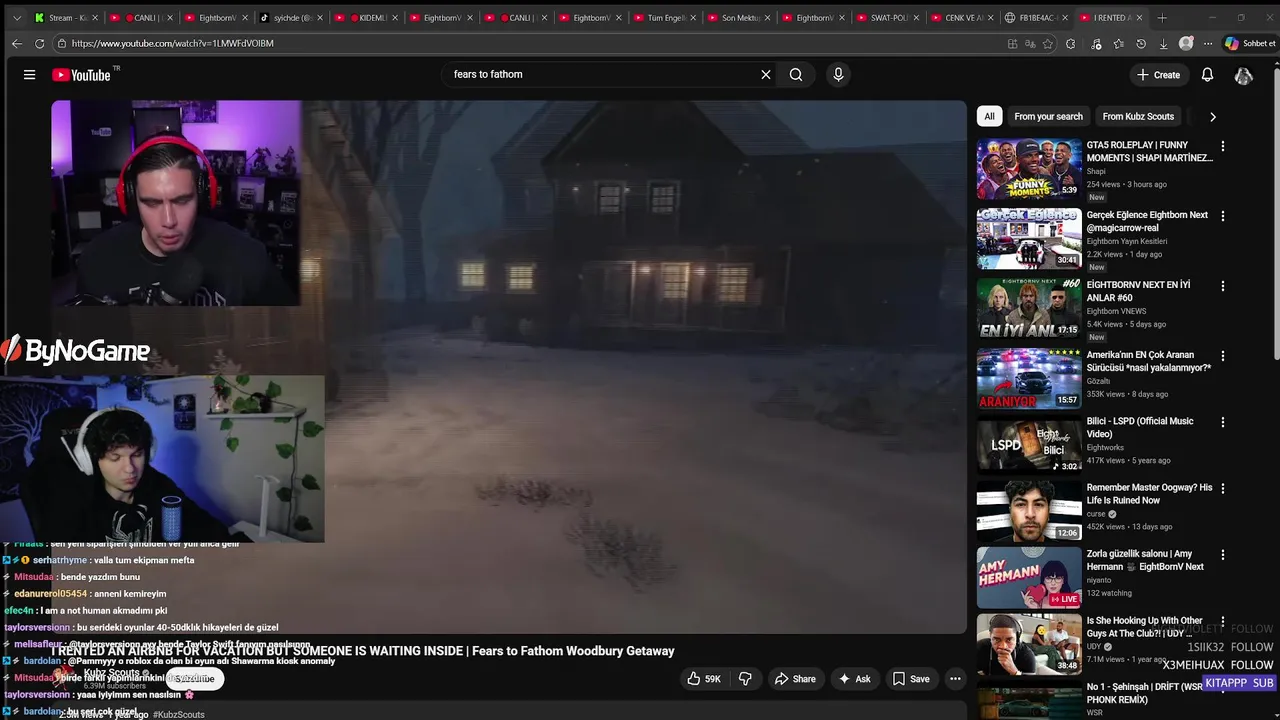Viewport: 1280px width, 720px height.
Task: Open browser downloads icon
Action: pos(1163,44)
